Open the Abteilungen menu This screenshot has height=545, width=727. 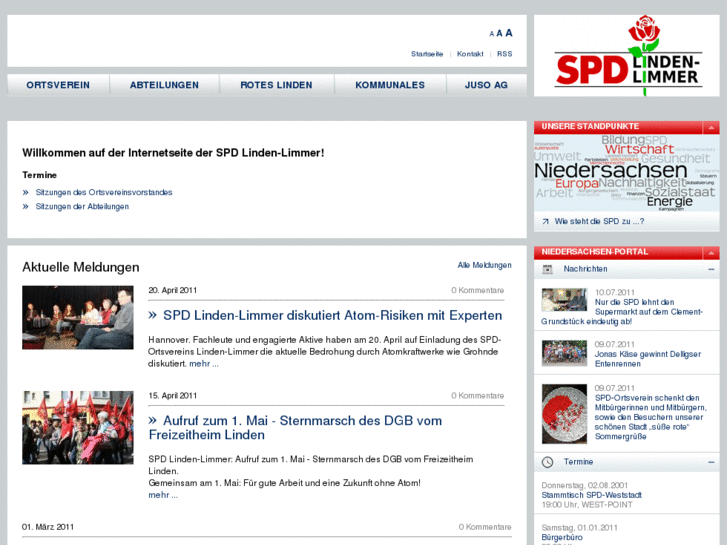pyautogui.click(x=164, y=85)
